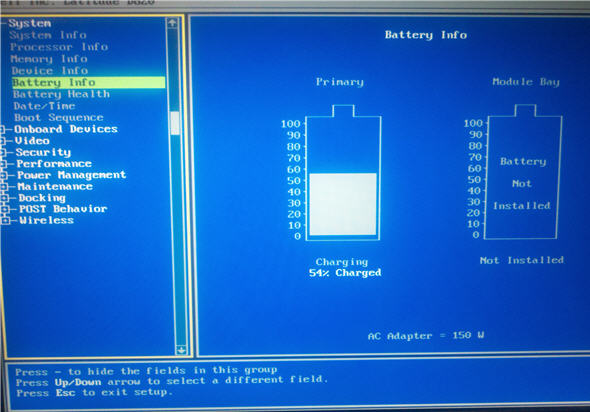Click the 'Module Bay' label
590x412 pixels.
(526, 82)
